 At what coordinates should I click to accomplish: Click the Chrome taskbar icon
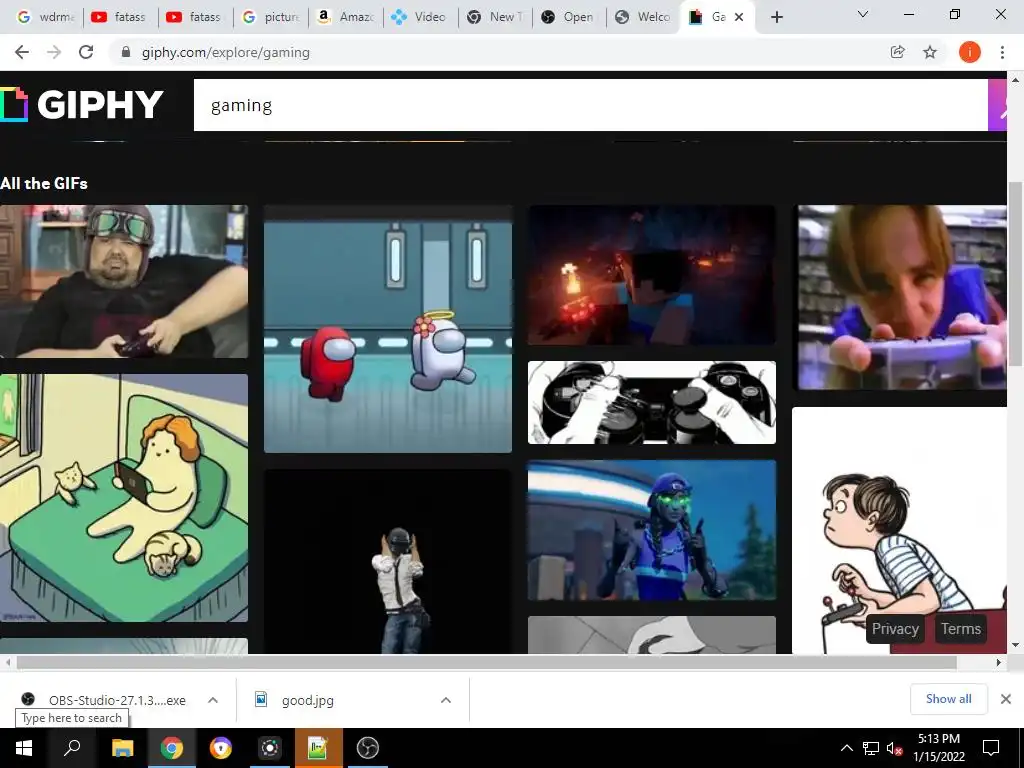172,748
